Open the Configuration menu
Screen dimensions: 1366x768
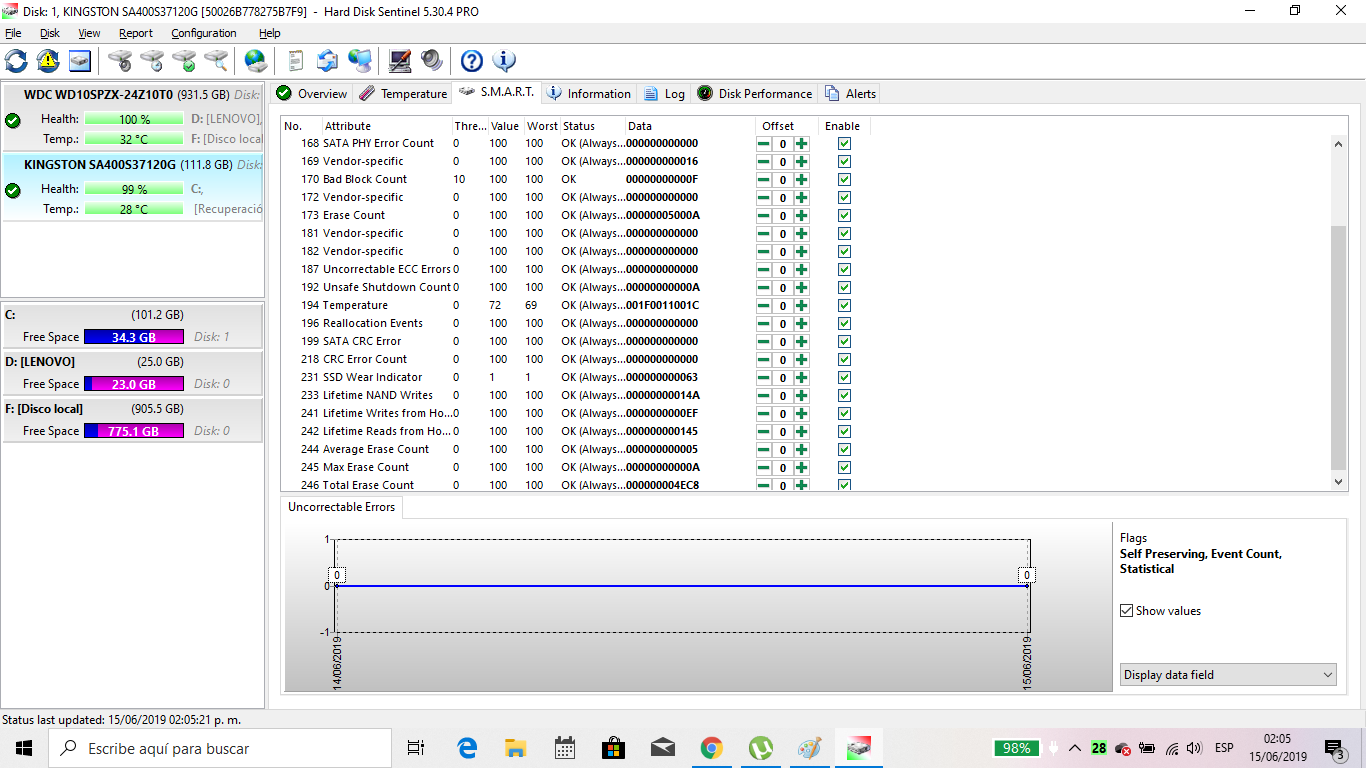pyautogui.click(x=204, y=33)
